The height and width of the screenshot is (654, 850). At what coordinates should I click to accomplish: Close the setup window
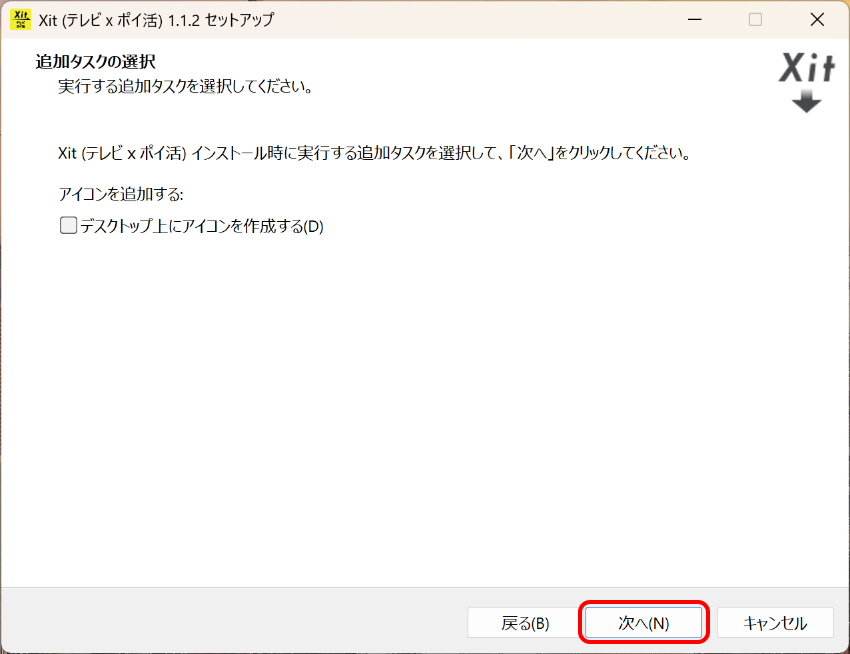[817, 20]
